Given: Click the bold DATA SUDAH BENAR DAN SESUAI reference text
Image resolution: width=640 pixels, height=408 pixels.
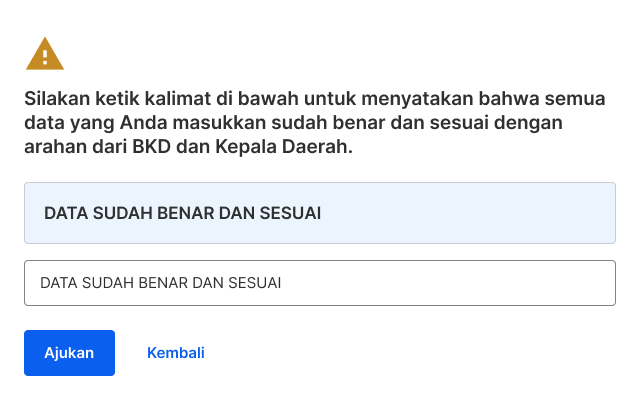Looking at the screenshot, I should (182, 213).
